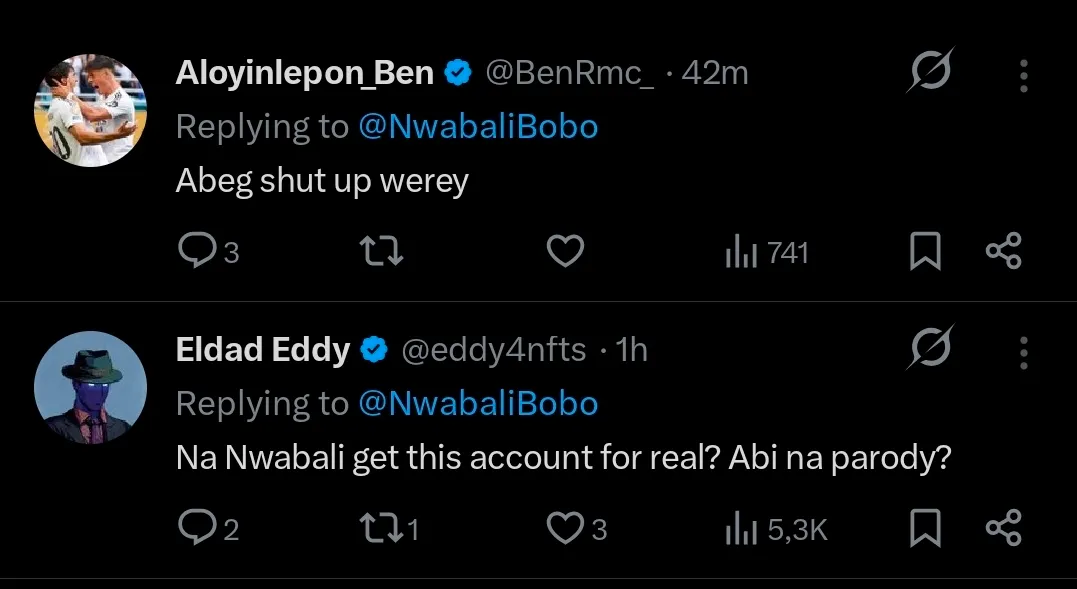Open Grok icon on Aloyinlepon_Ben's tweet
Image resolution: width=1077 pixels, height=589 pixels.
[930, 72]
